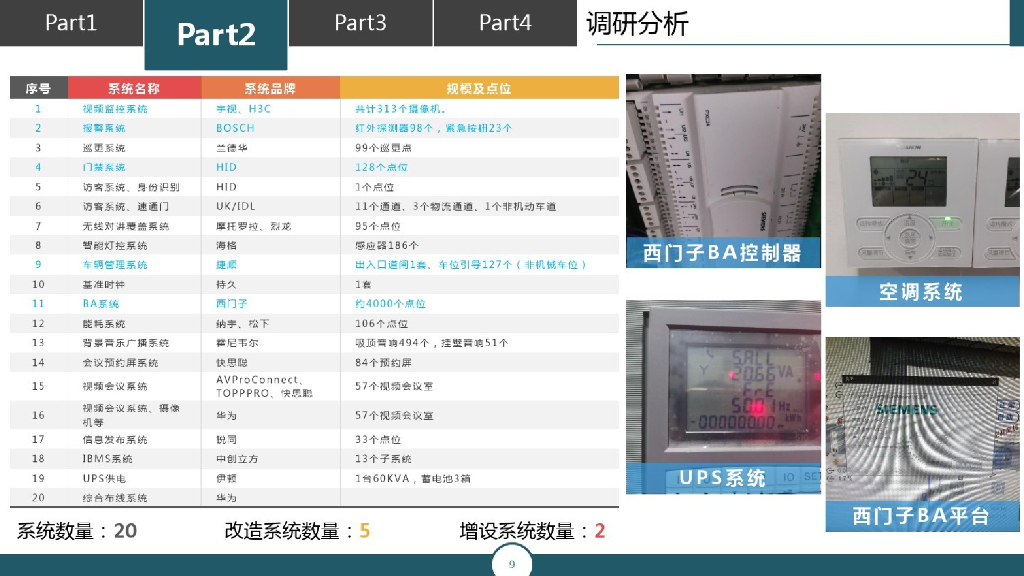Select the 西门子BA控制器 photo

pyautogui.click(x=722, y=170)
